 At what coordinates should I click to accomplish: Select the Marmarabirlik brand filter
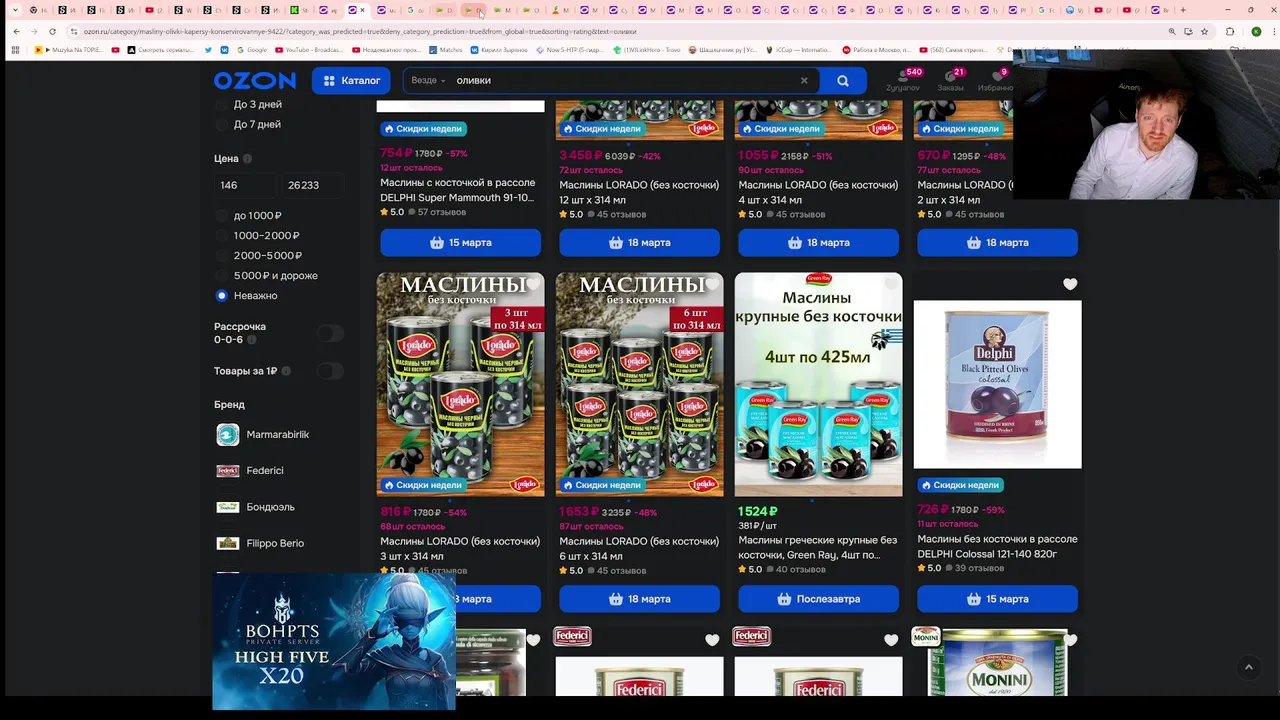tap(263, 434)
